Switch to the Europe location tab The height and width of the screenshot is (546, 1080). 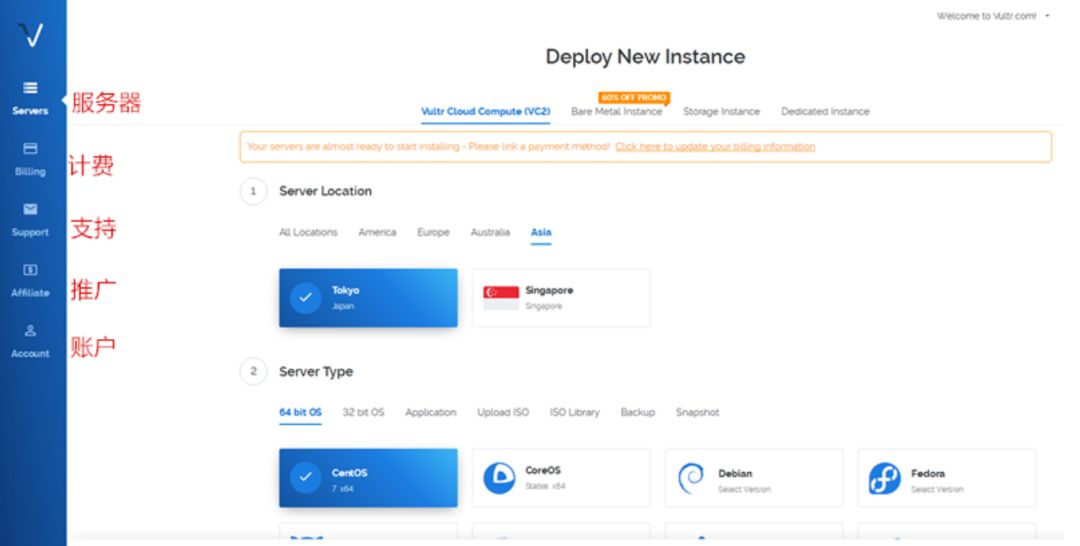point(433,232)
